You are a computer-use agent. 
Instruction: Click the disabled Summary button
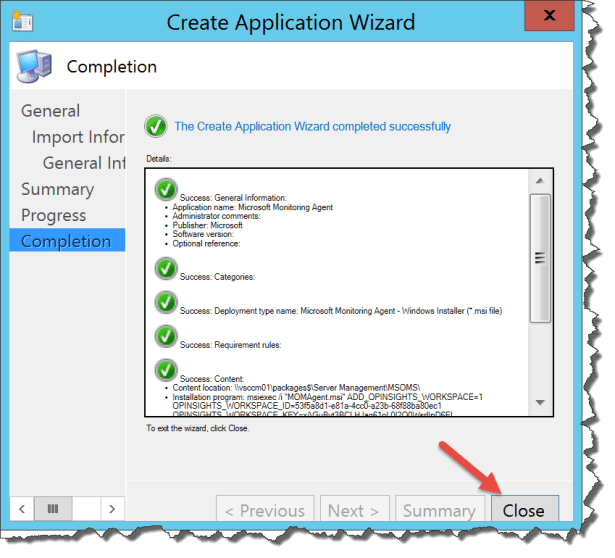click(x=440, y=508)
